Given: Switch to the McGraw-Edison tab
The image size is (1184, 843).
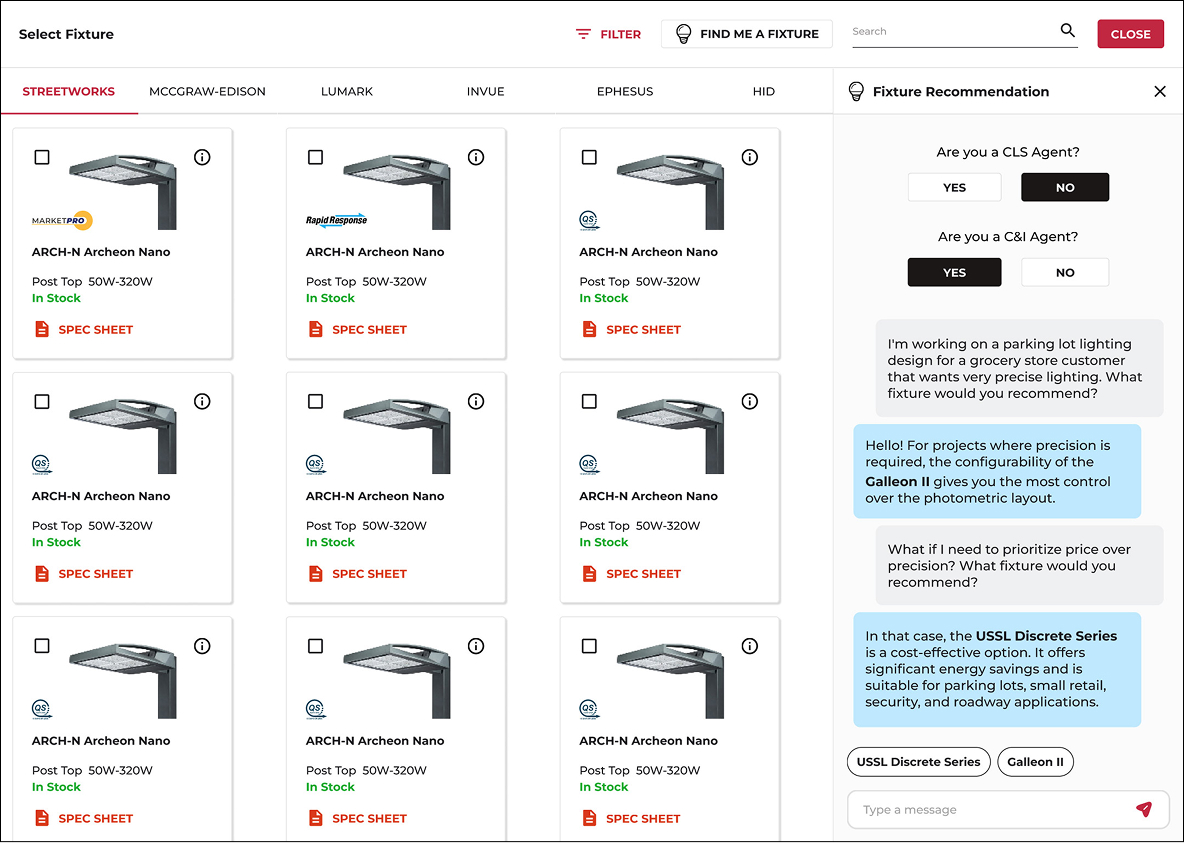Looking at the screenshot, I should pyautogui.click(x=207, y=91).
